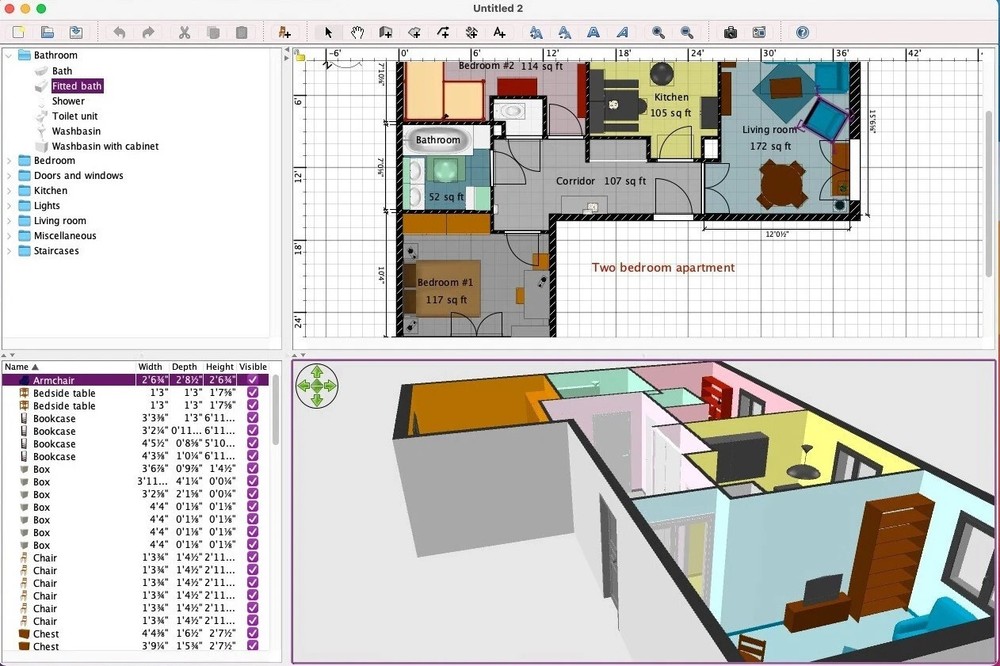Undo the last action
The image size is (1000, 666).
[120, 32]
